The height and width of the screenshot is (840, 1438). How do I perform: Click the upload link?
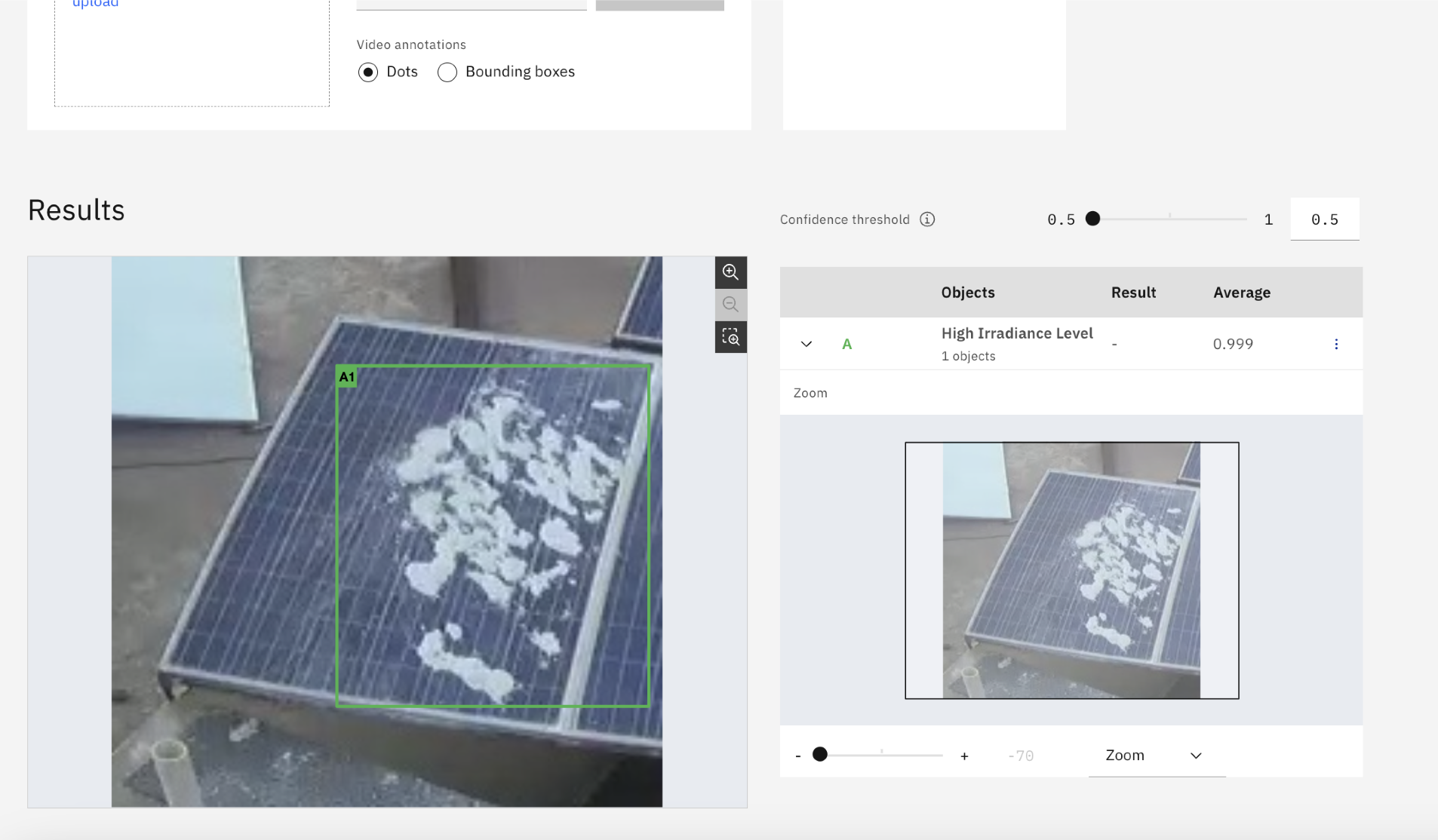point(95,4)
